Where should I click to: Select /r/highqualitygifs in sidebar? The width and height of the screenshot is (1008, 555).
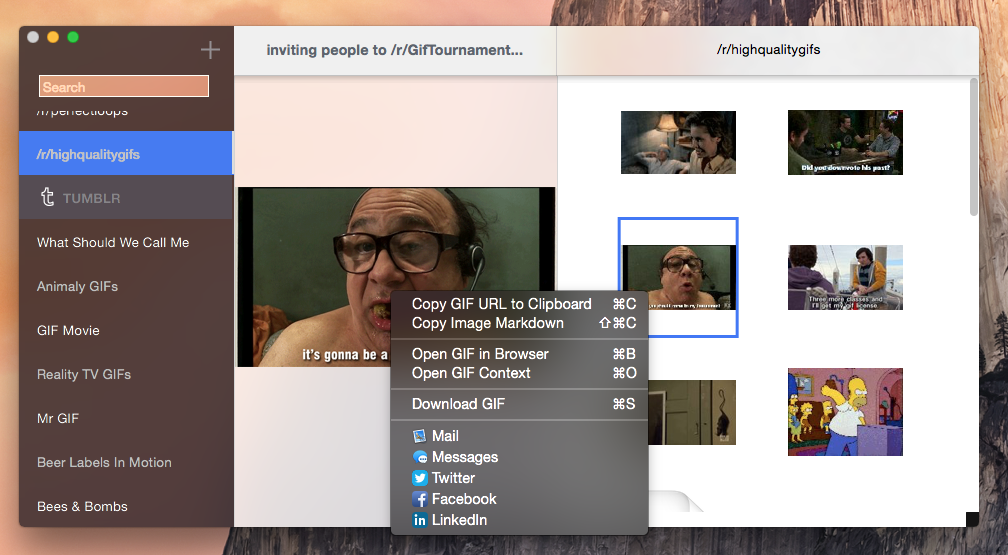click(x=126, y=153)
